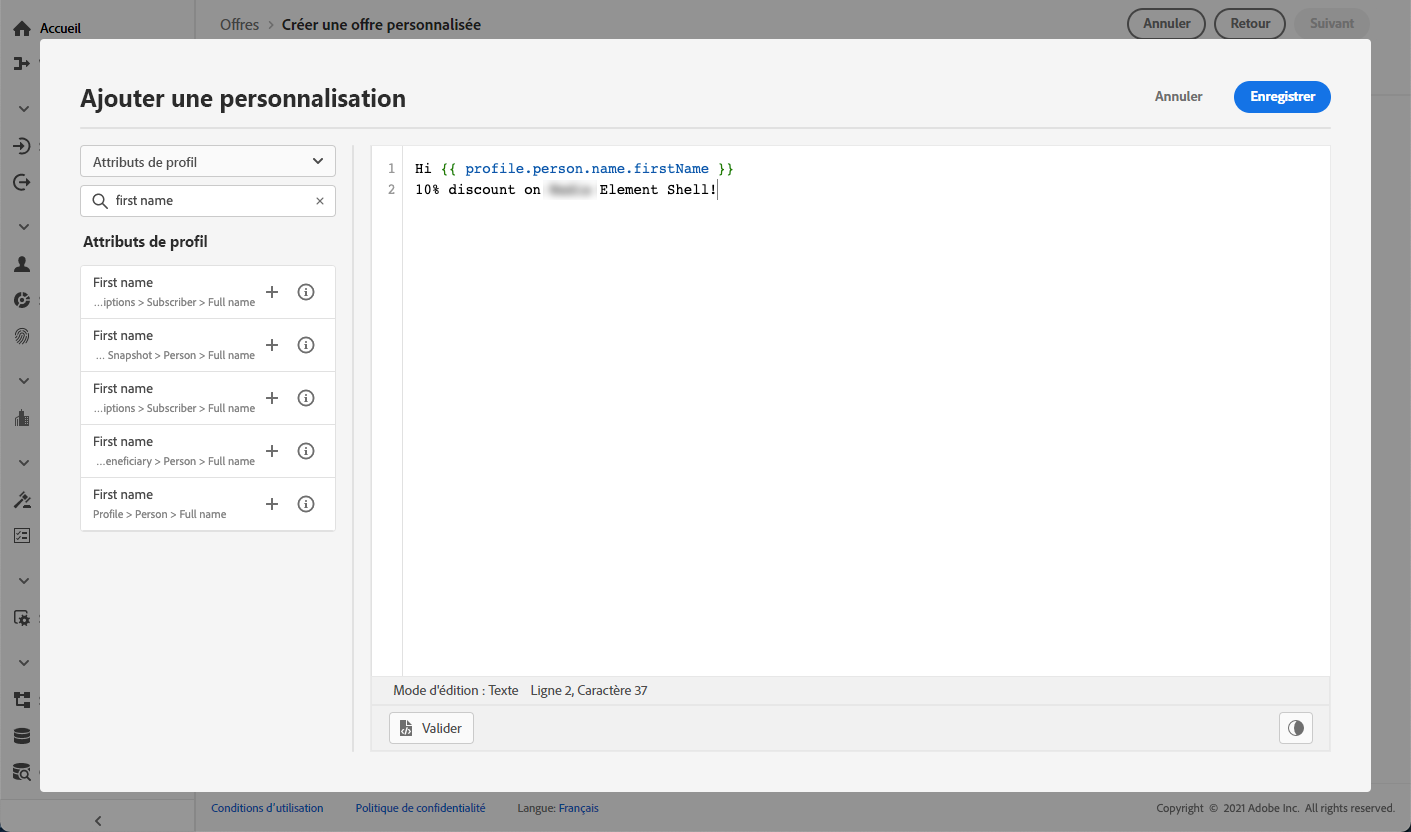This screenshot has height=832, width=1411.
Task: Show info for Profile > Person First name
Action: 307,504
